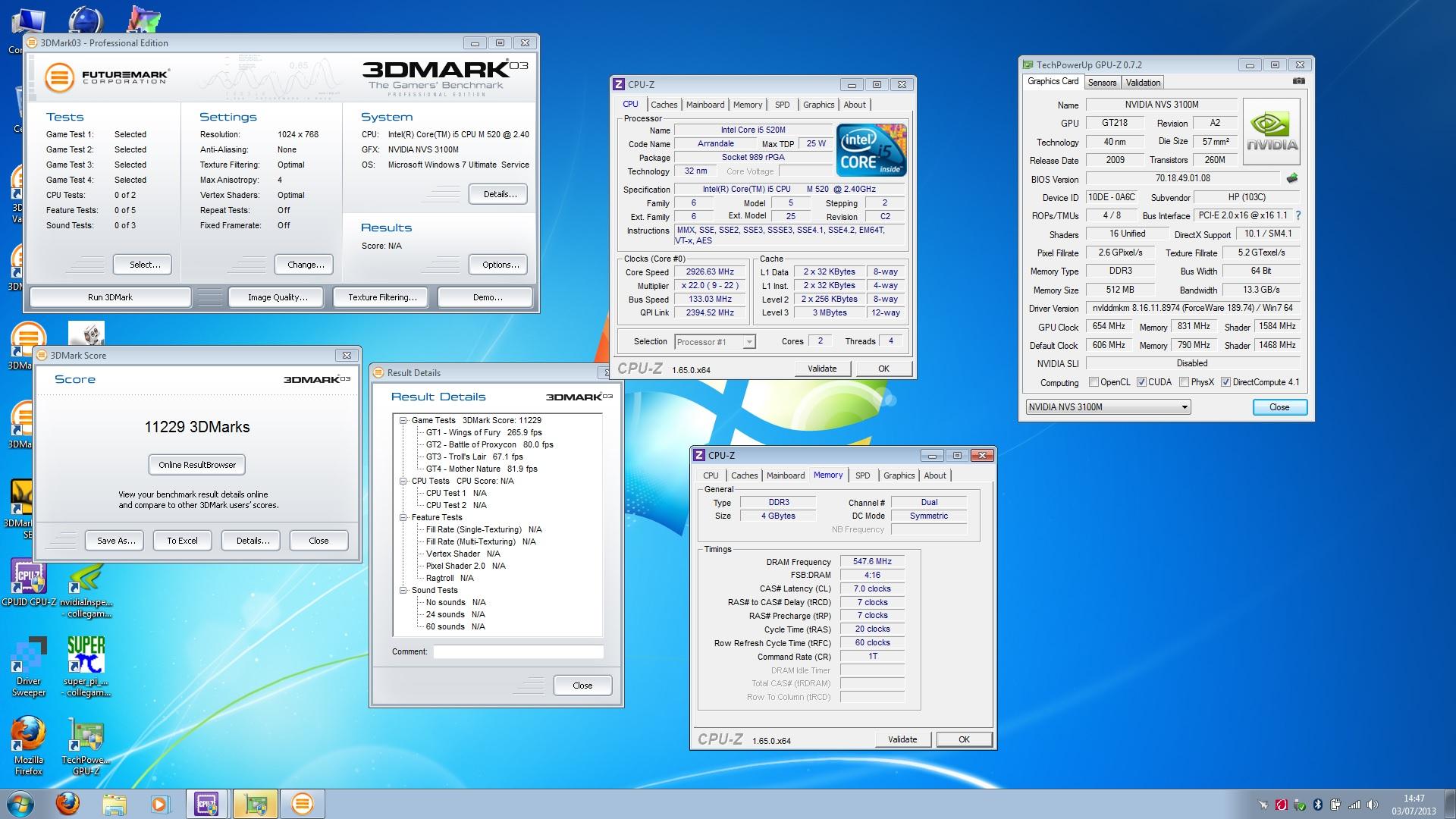Launch Firefox from the taskbar
The height and width of the screenshot is (819, 1456).
coord(67,804)
